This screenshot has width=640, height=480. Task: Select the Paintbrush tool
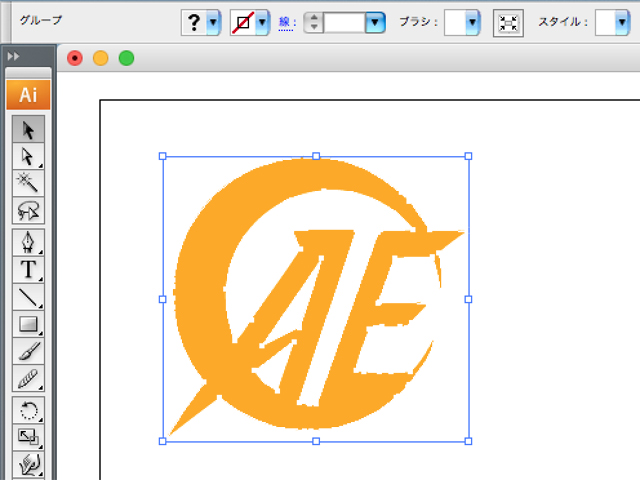point(28,351)
